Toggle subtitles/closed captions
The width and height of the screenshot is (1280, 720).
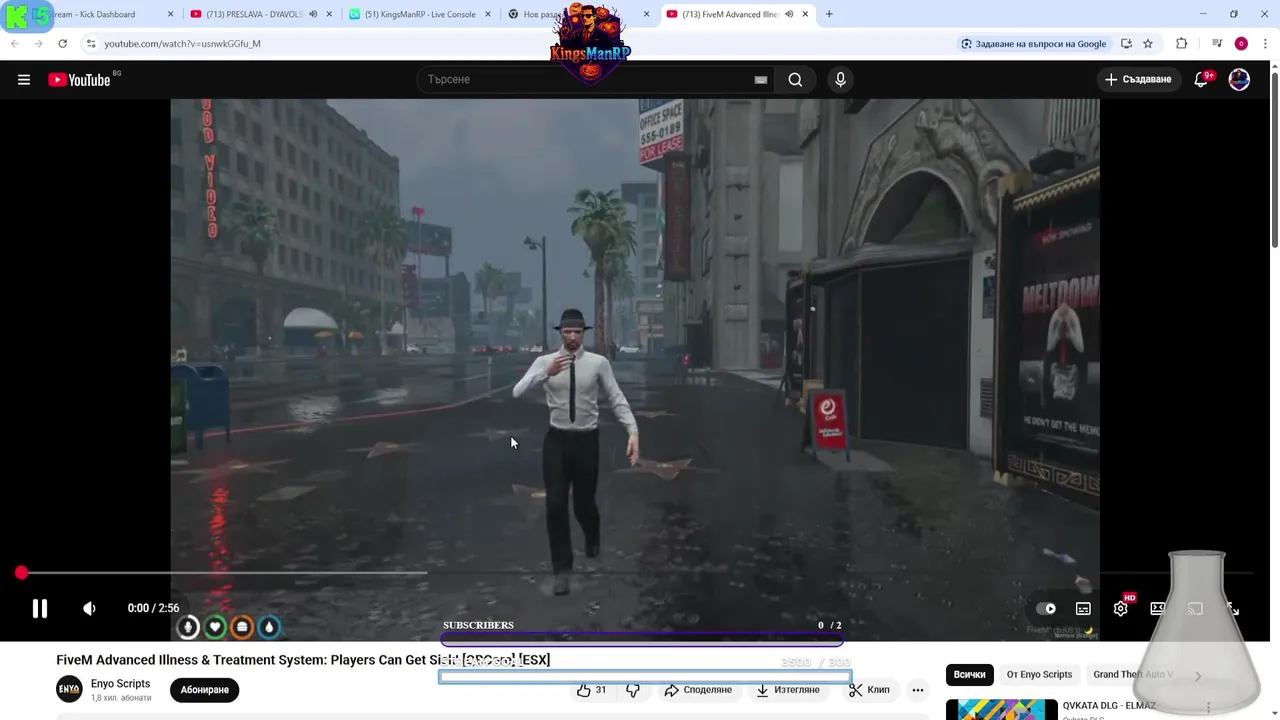point(1083,608)
